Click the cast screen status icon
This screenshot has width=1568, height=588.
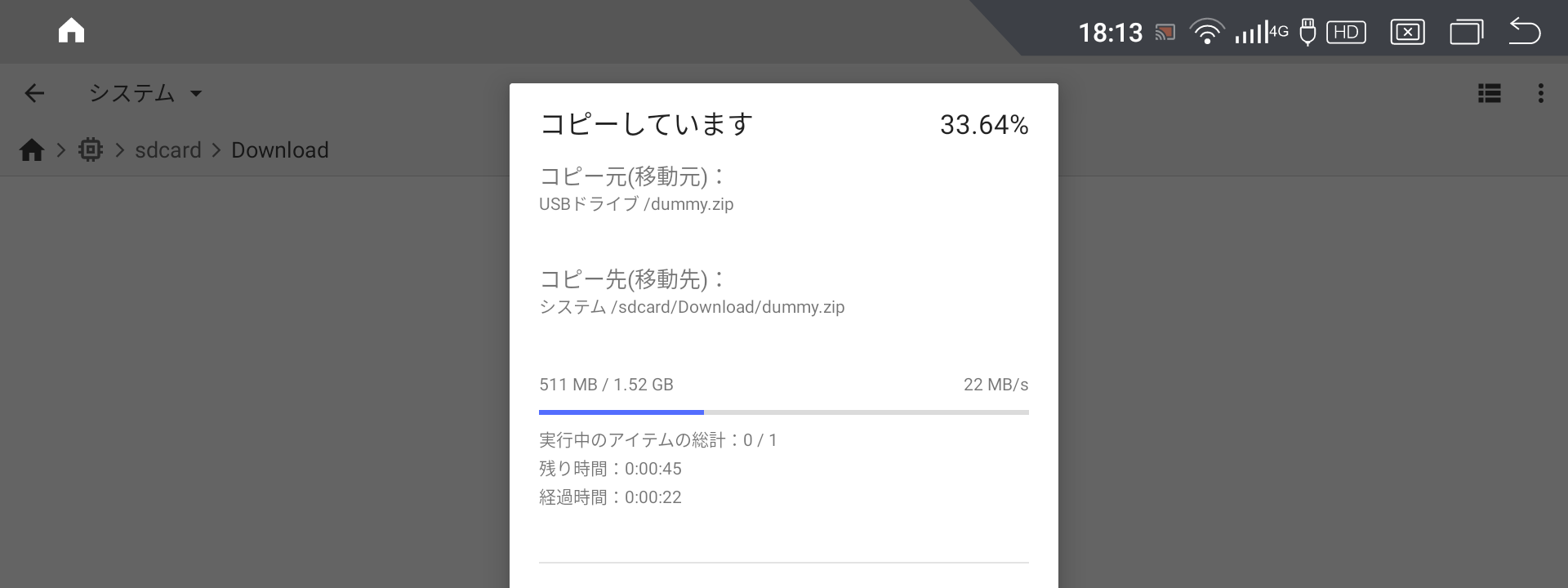1165,33
